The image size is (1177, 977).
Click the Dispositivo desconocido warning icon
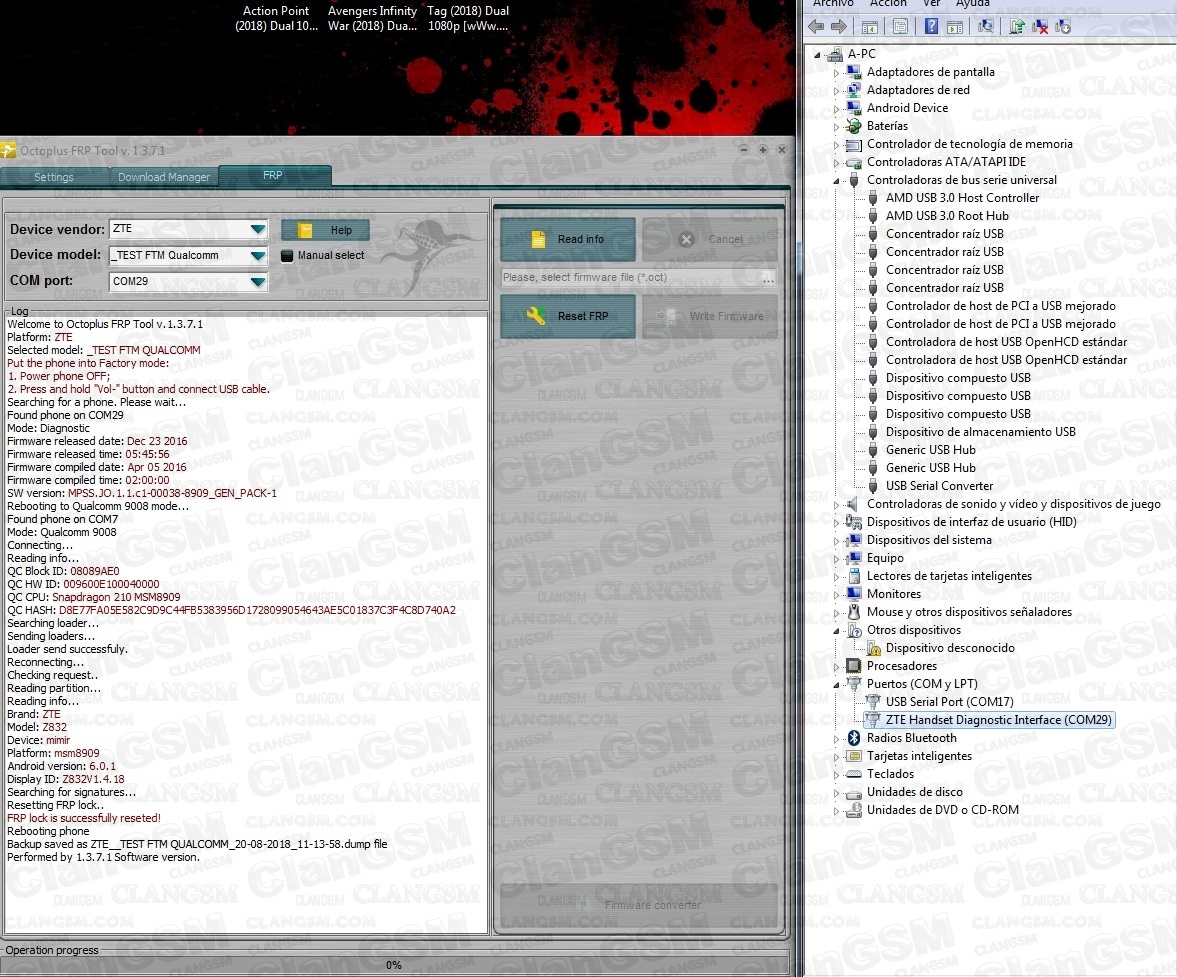coord(873,648)
